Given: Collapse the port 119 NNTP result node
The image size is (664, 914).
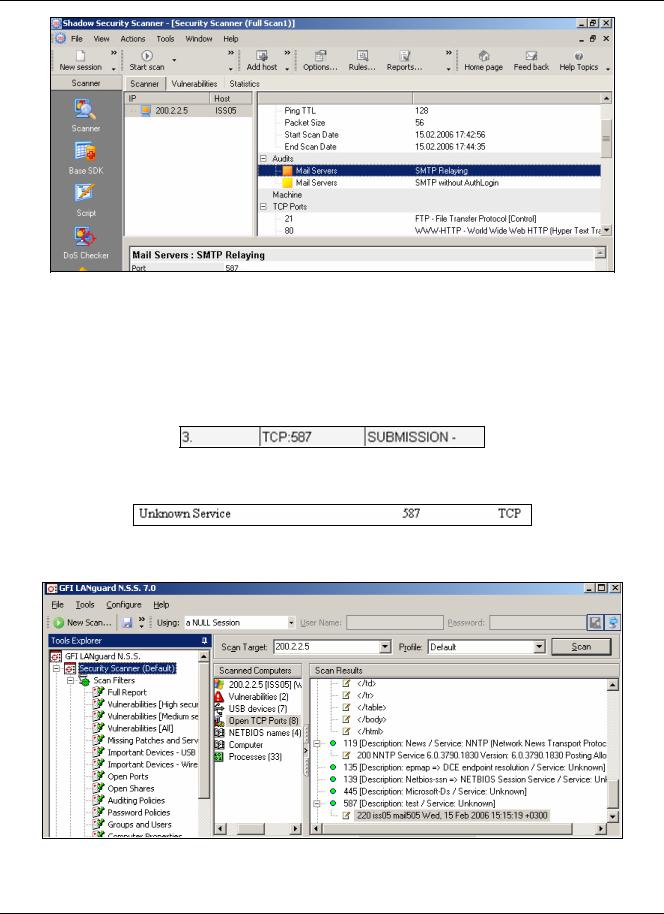Looking at the screenshot, I should (318, 743).
